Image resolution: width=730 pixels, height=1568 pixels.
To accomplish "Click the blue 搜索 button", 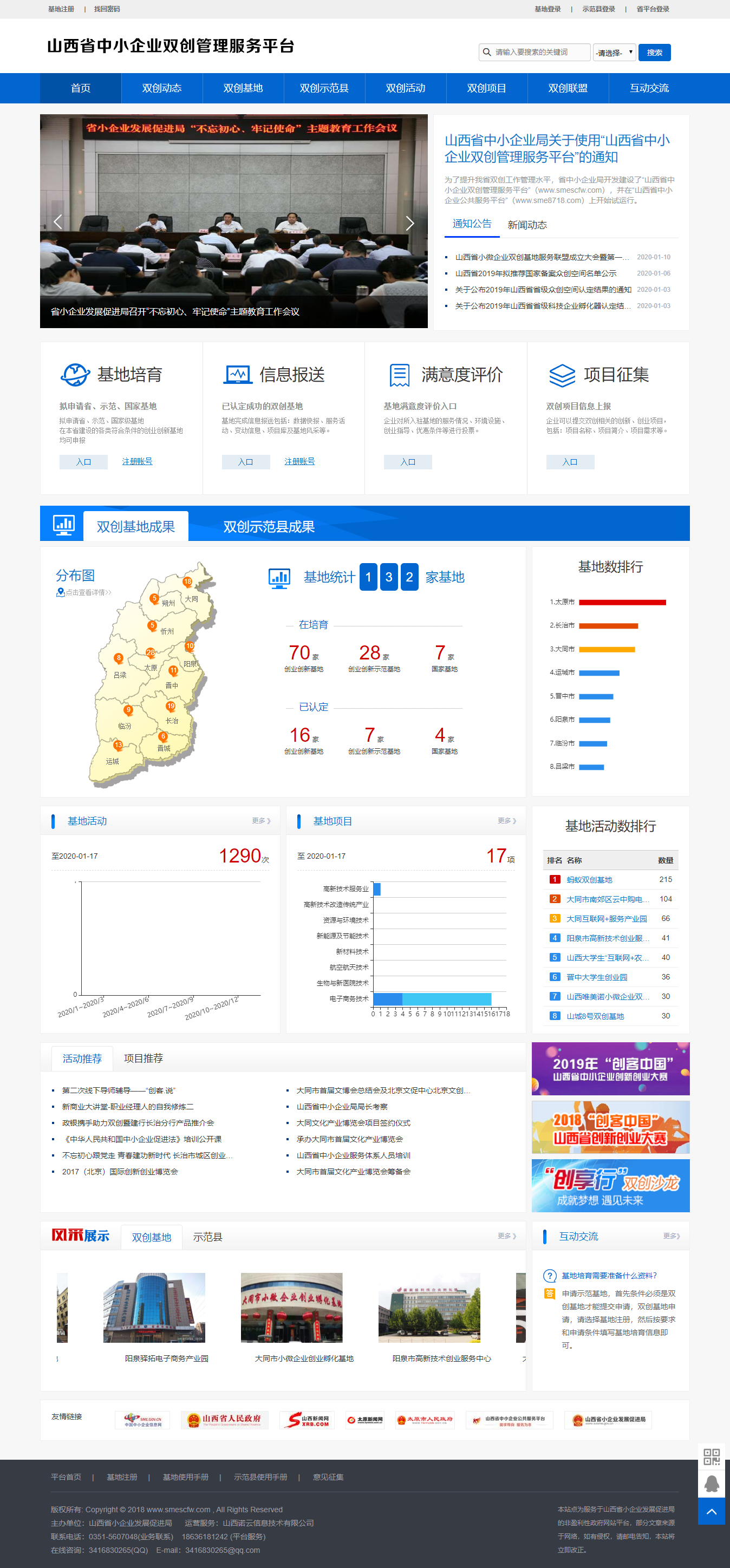I will coord(655,53).
